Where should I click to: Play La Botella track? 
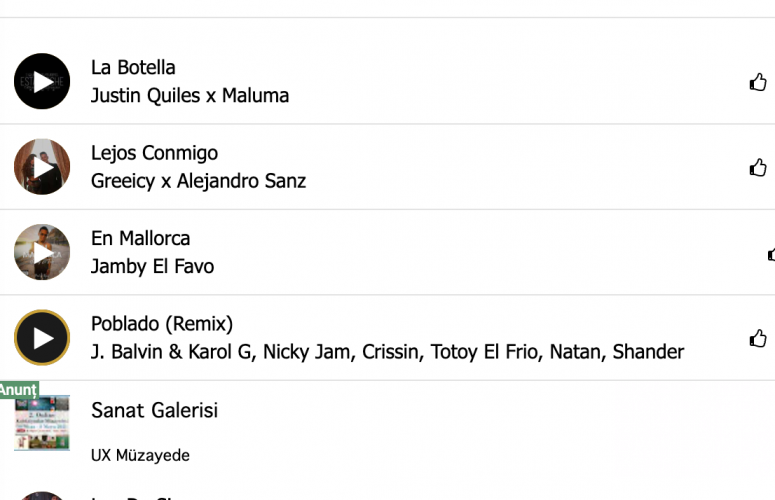(x=42, y=81)
